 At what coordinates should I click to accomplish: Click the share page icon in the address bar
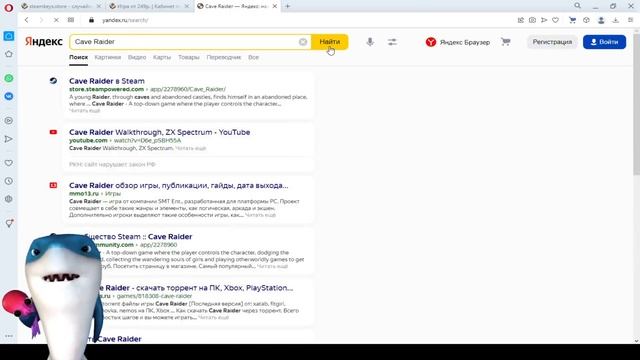[x=520, y=20]
